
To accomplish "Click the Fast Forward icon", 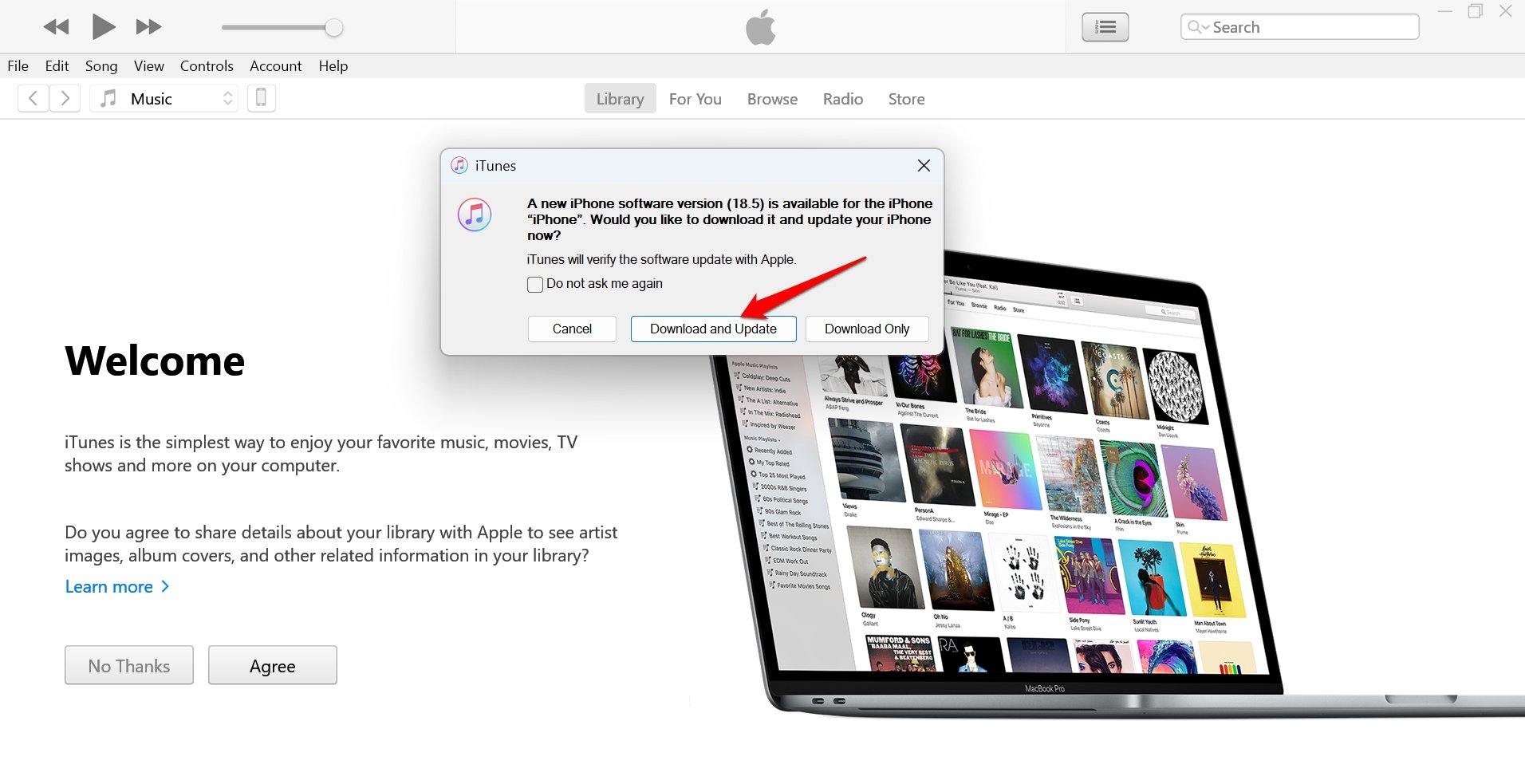I will (x=148, y=26).
